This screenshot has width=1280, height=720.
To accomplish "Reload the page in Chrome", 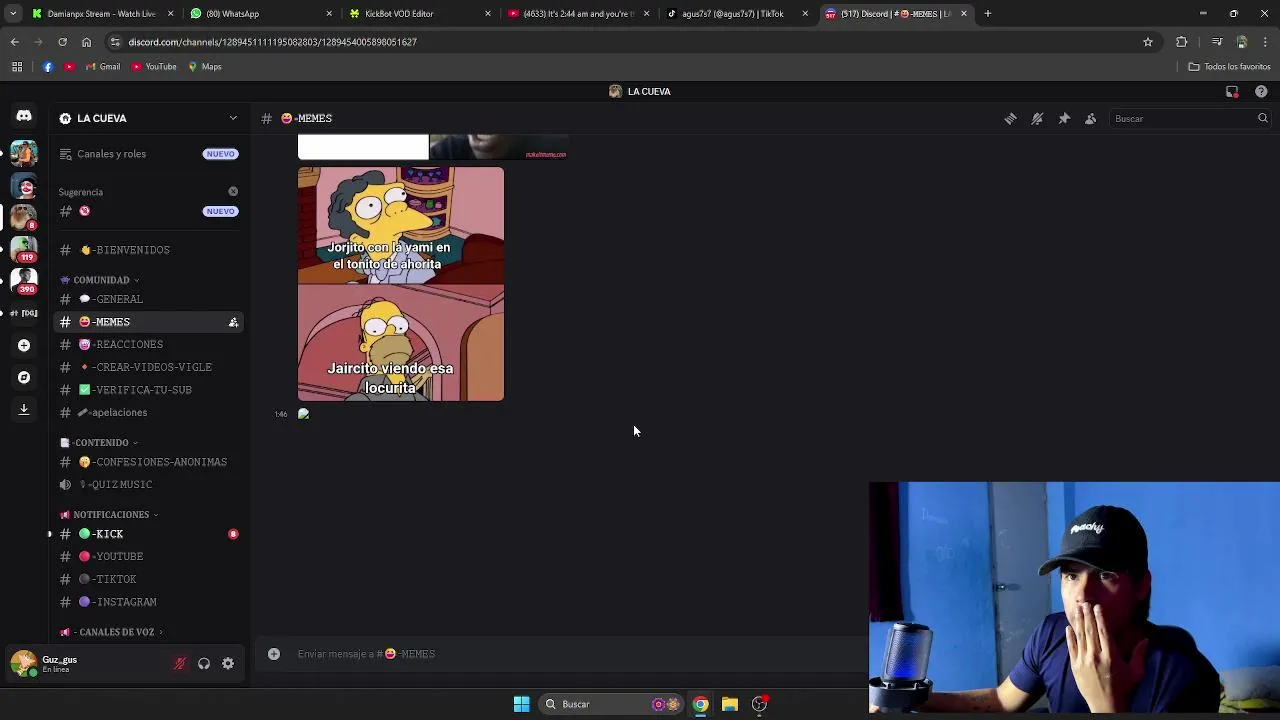I will [x=62, y=42].
